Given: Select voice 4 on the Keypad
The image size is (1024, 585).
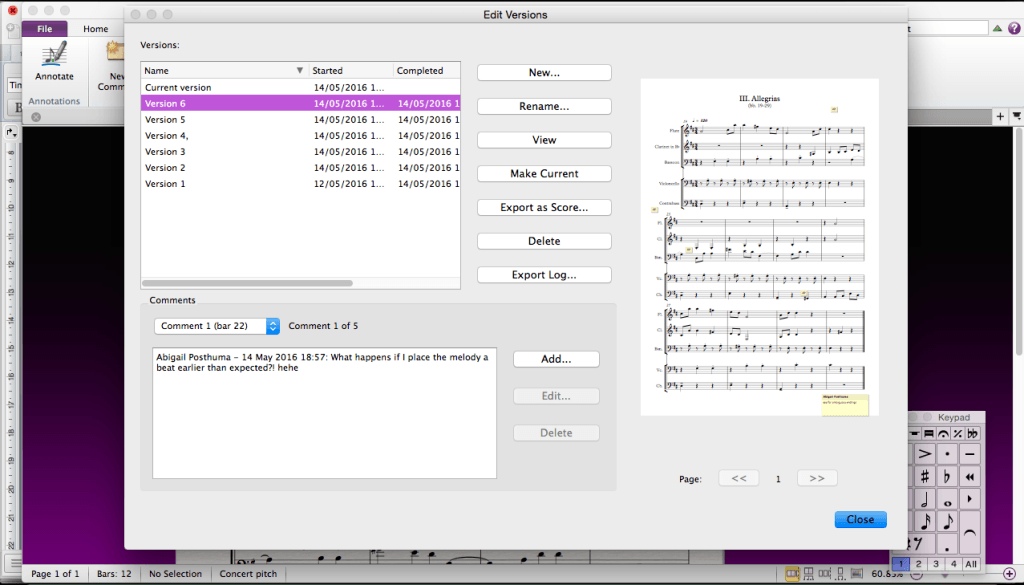Looking at the screenshot, I should coord(953,563).
